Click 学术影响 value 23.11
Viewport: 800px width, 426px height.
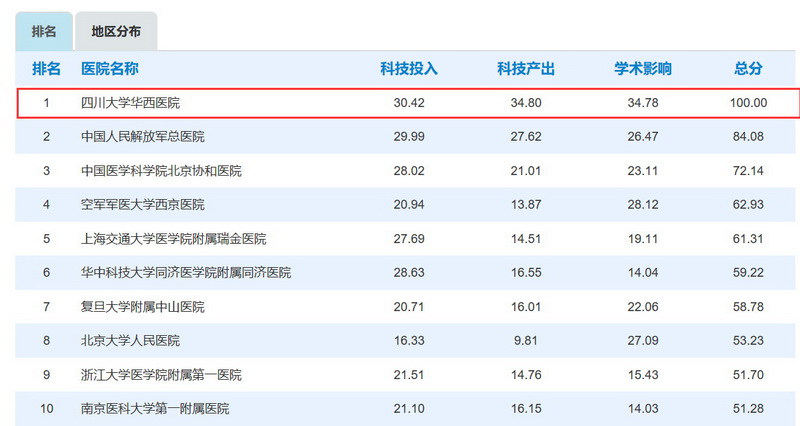pyautogui.click(x=643, y=170)
